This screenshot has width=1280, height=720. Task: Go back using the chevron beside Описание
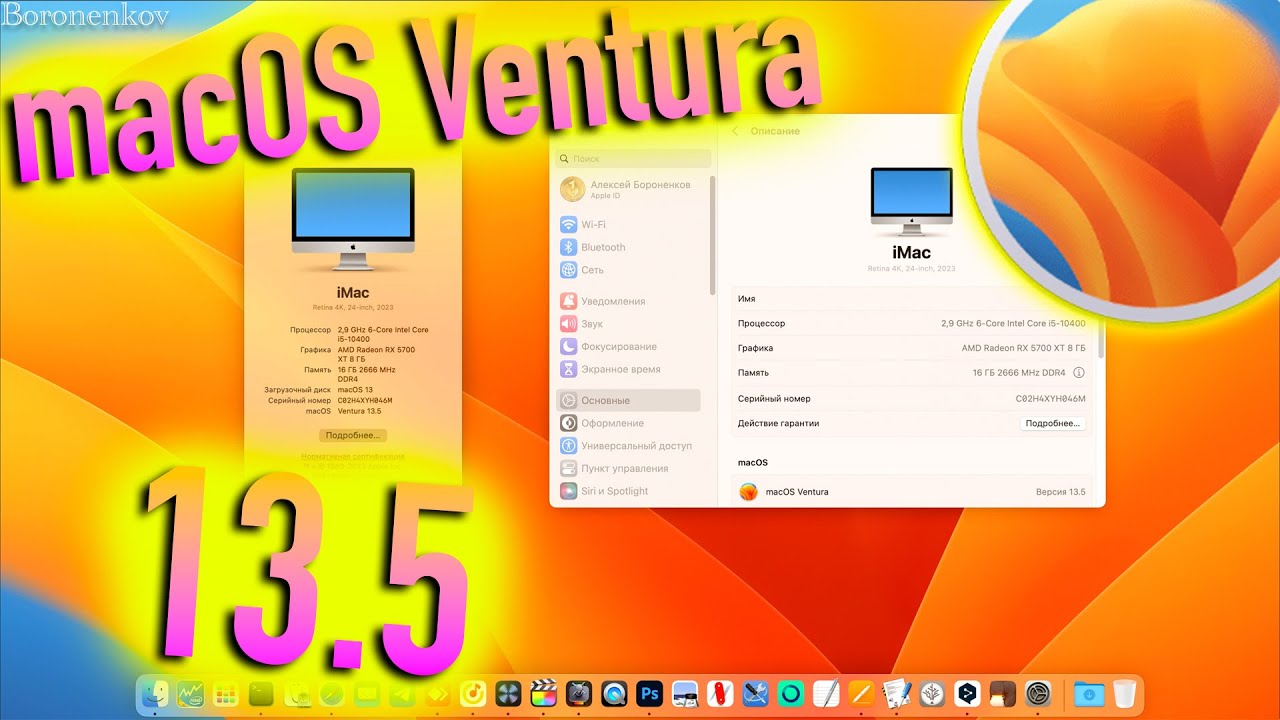[x=735, y=131]
